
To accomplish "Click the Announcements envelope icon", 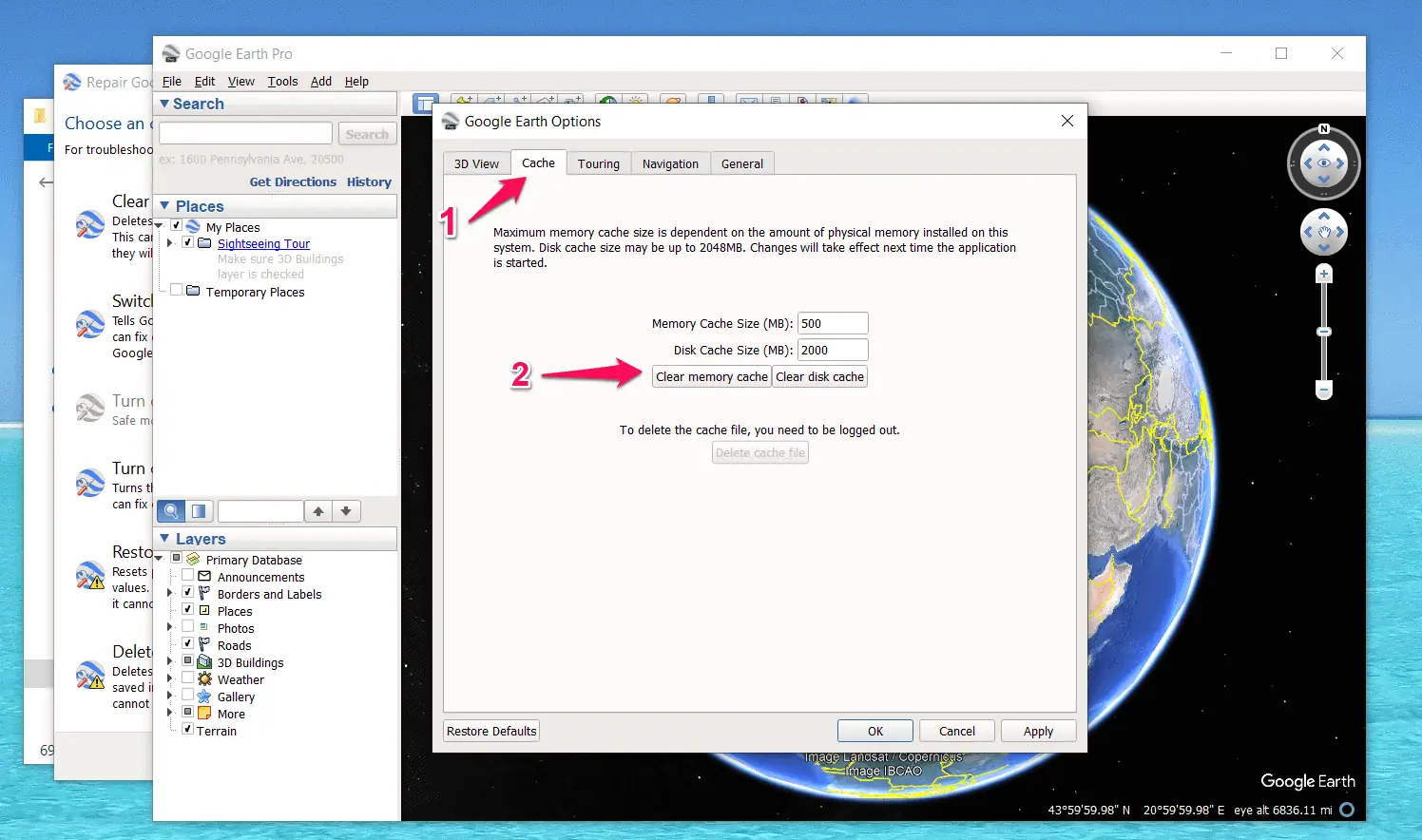I will click(x=204, y=577).
